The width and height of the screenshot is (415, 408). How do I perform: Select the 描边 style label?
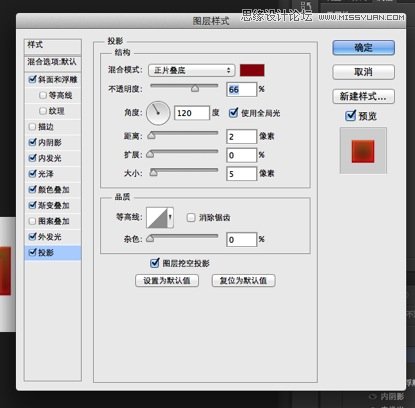pos(46,127)
